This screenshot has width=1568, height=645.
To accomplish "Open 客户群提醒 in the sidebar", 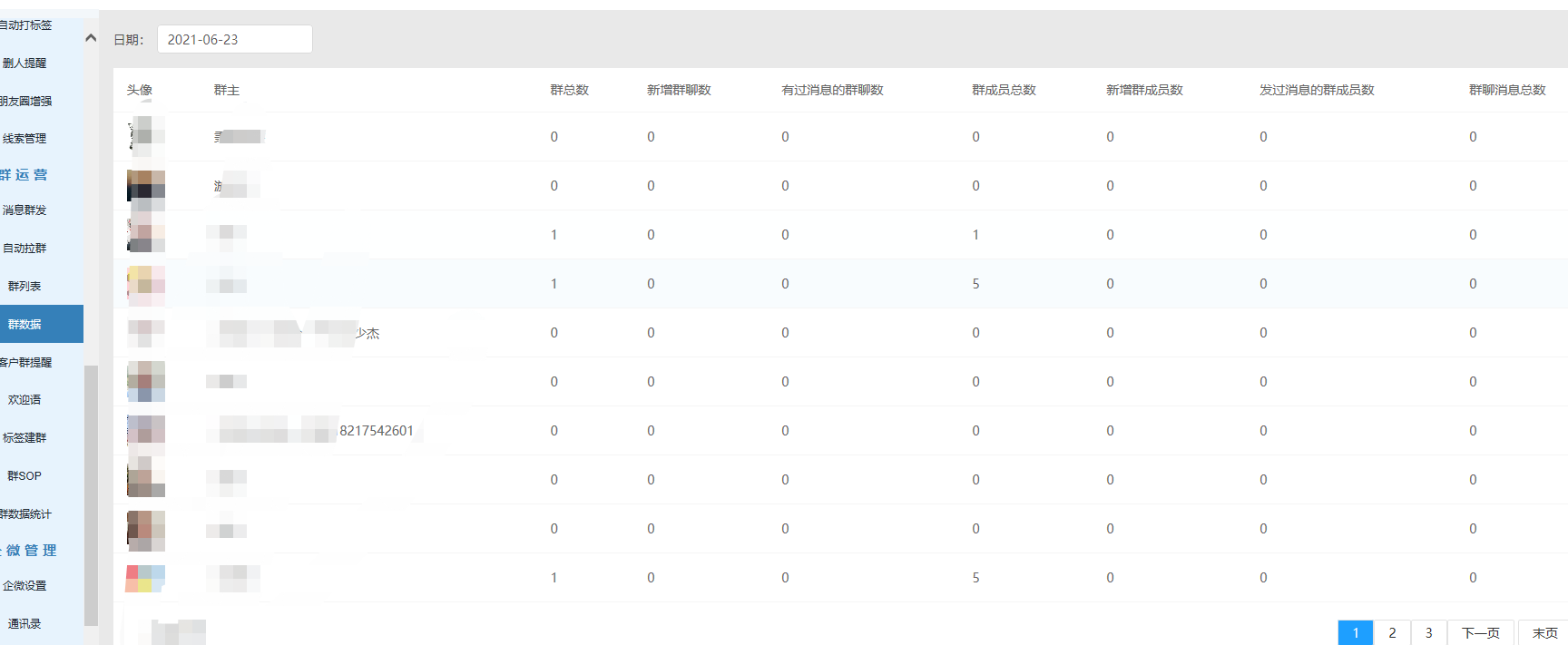I will 26,363.
